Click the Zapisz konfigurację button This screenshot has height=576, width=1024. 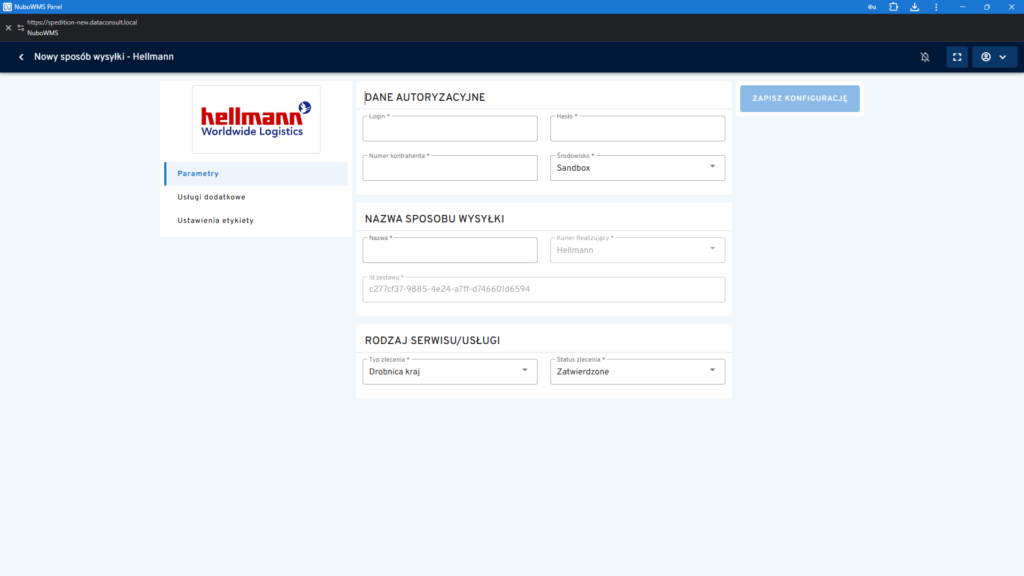pyautogui.click(x=799, y=98)
